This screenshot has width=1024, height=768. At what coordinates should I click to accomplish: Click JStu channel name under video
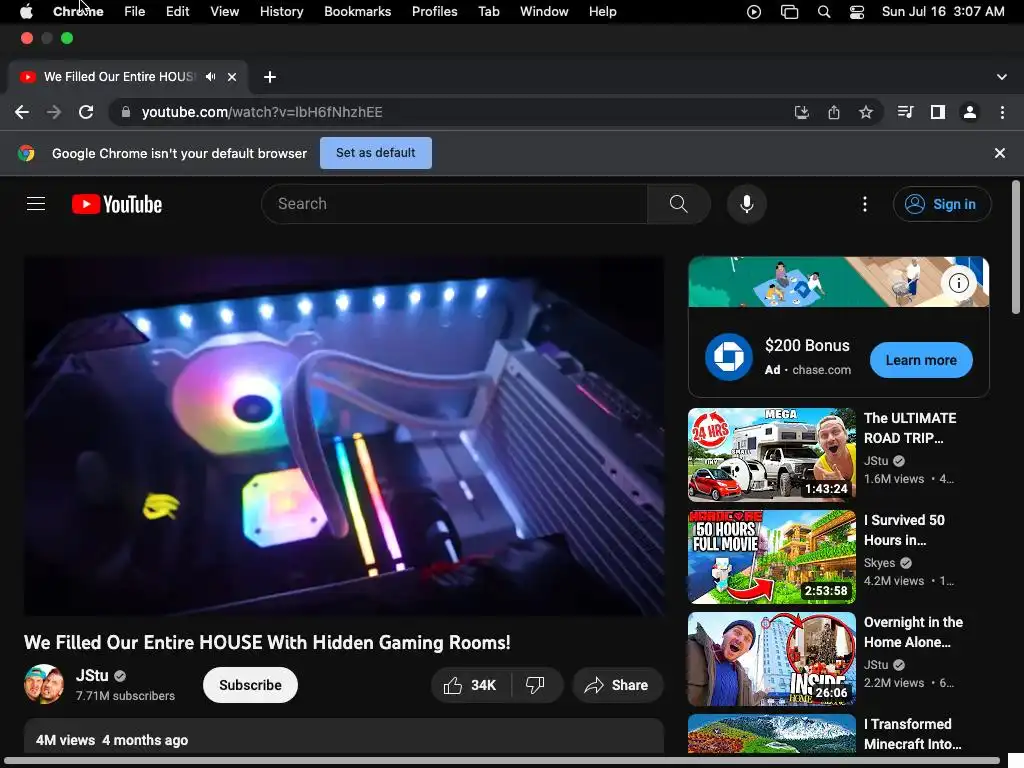coord(92,675)
